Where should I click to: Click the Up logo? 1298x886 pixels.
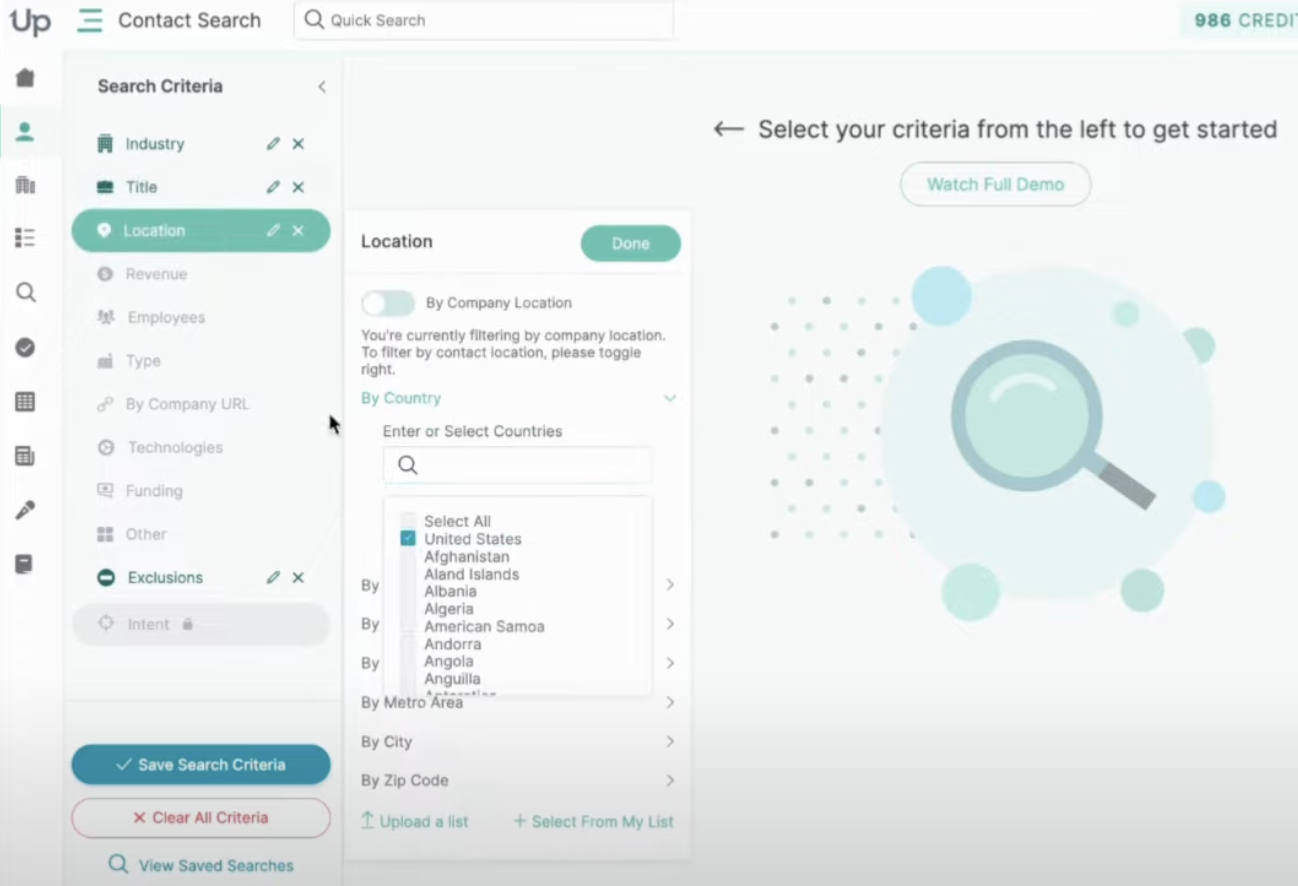pyautogui.click(x=30, y=21)
